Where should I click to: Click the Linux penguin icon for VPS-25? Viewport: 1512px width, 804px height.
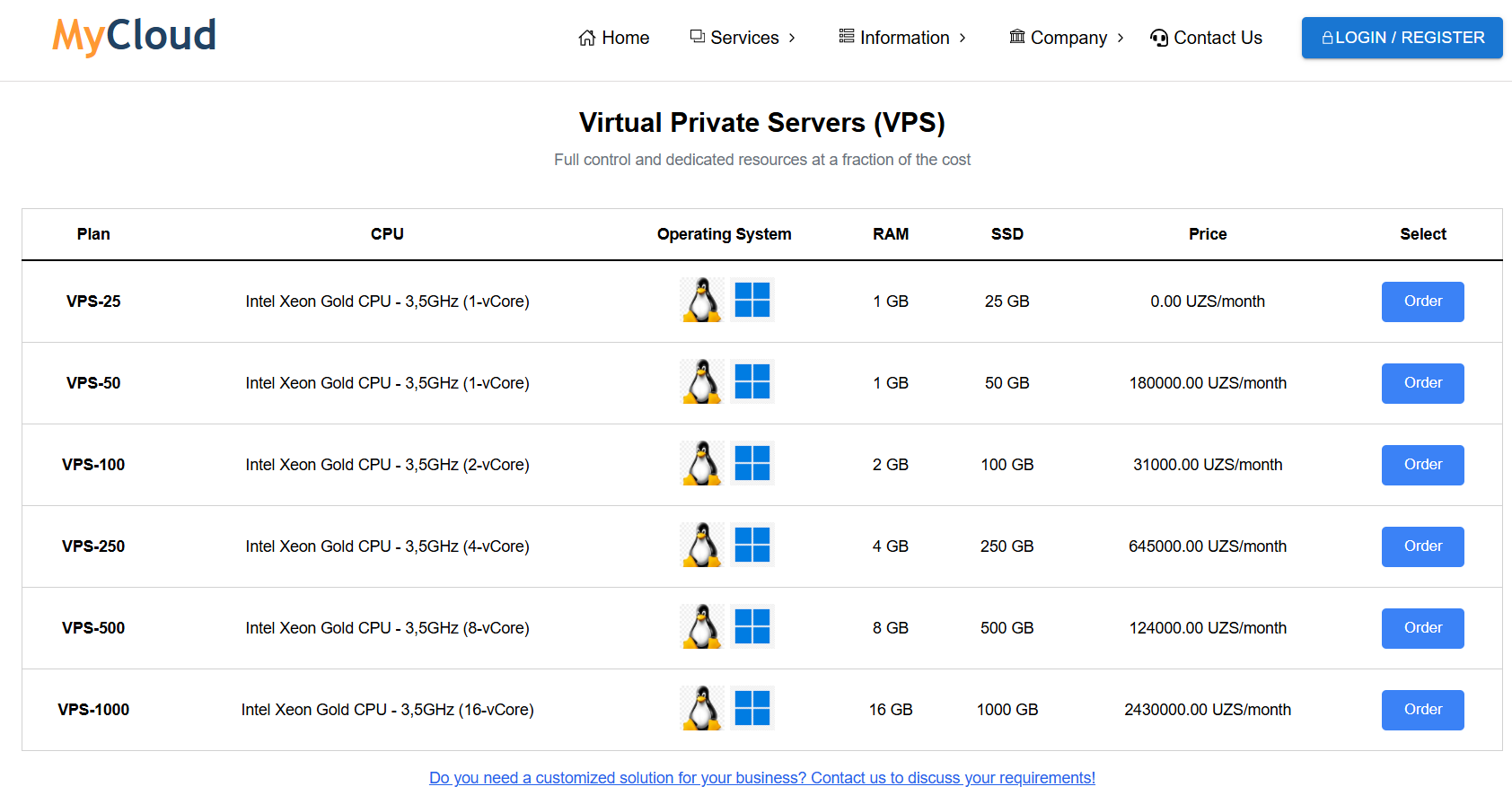coord(702,301)
